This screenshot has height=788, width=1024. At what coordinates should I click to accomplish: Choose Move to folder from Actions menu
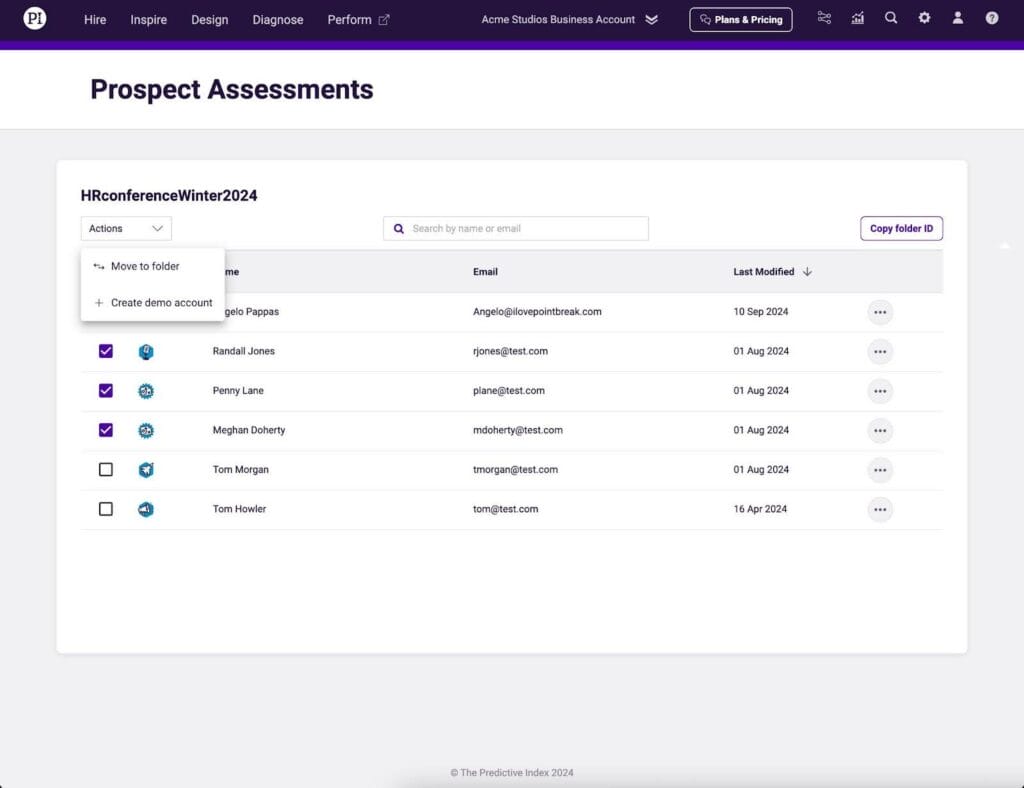point(145,267)
